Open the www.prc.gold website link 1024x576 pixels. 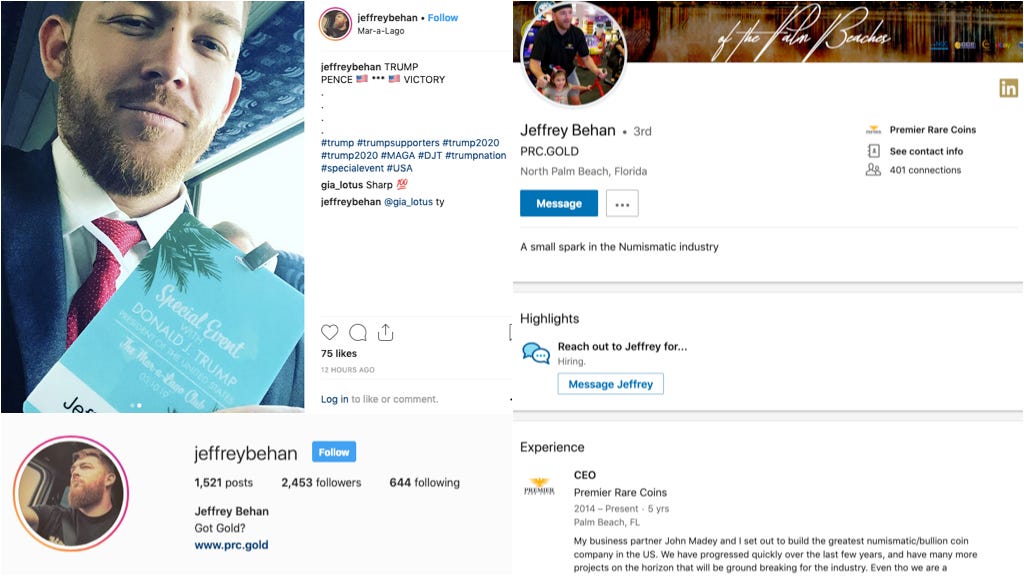[x=231, y=545]
